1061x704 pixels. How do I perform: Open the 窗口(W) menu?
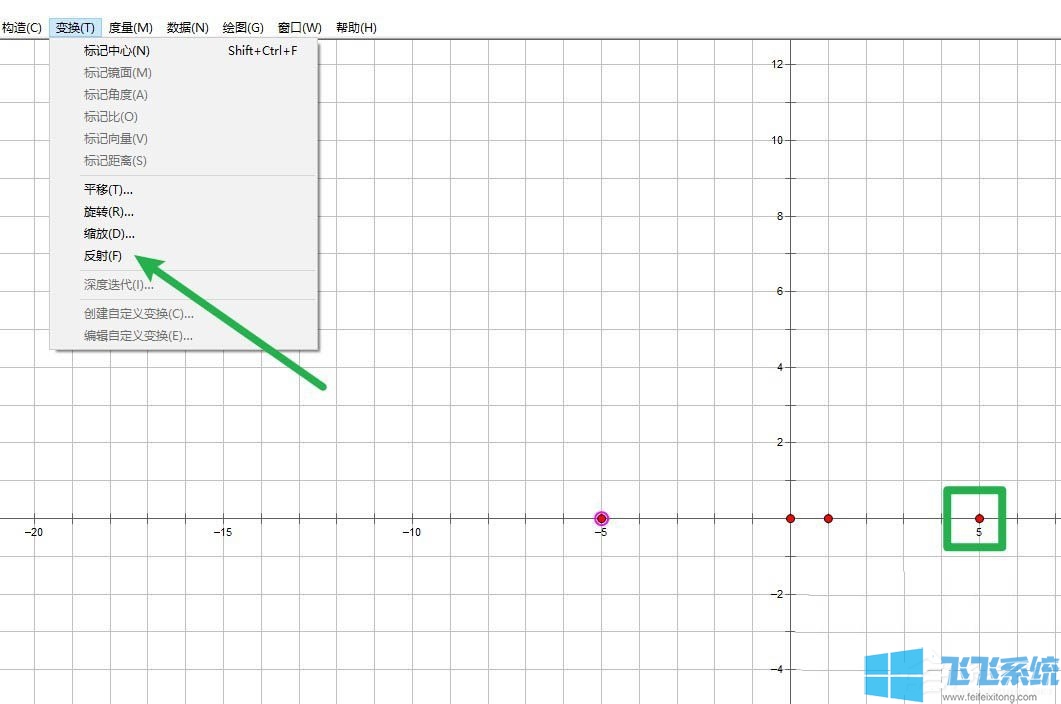tap(300, 28)
